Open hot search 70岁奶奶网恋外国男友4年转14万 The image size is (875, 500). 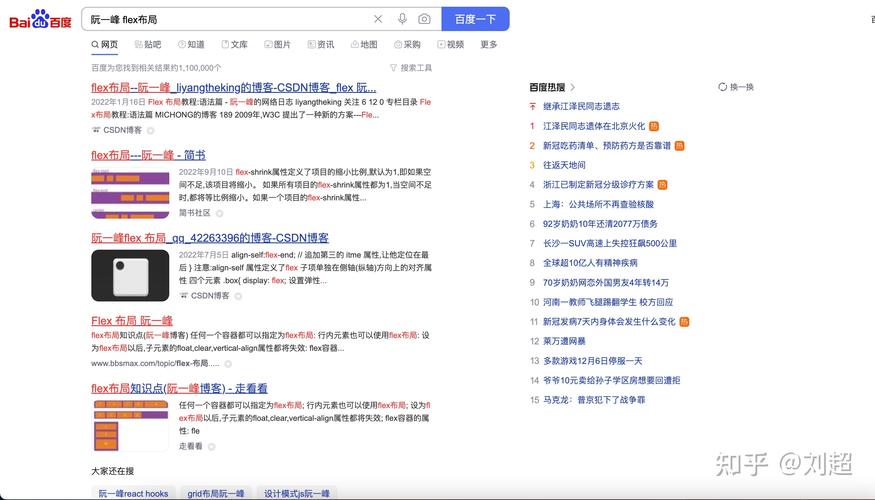pyautogui.click(x=606, y=282)
